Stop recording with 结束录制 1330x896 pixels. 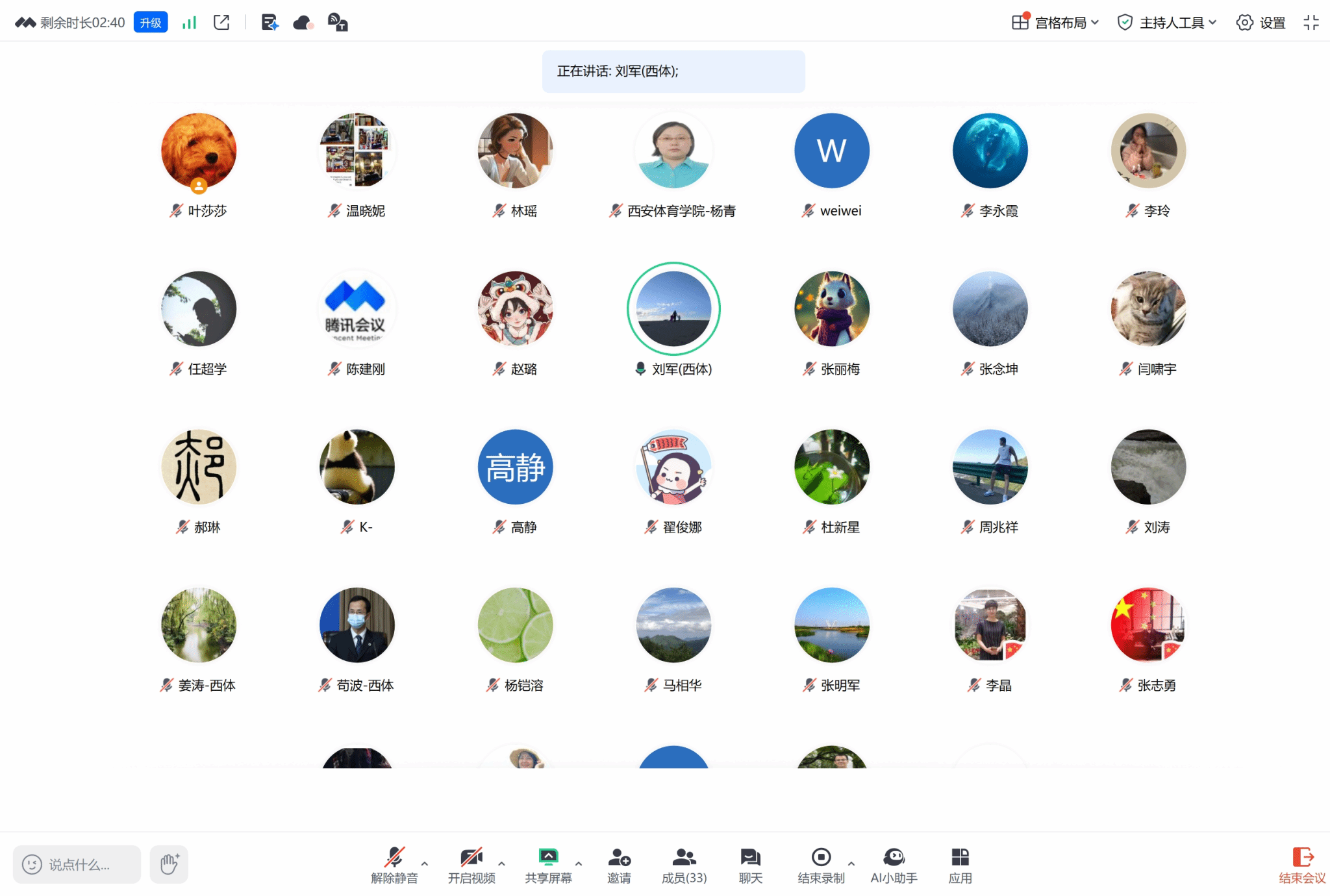pyautogui.click(x=821, y=865)
